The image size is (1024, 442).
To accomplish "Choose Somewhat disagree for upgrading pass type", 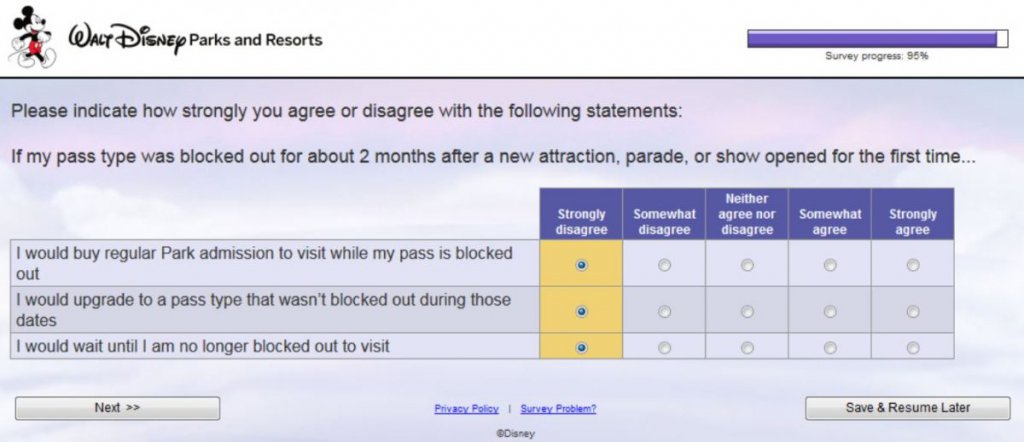I will click(x=664, y=311).
